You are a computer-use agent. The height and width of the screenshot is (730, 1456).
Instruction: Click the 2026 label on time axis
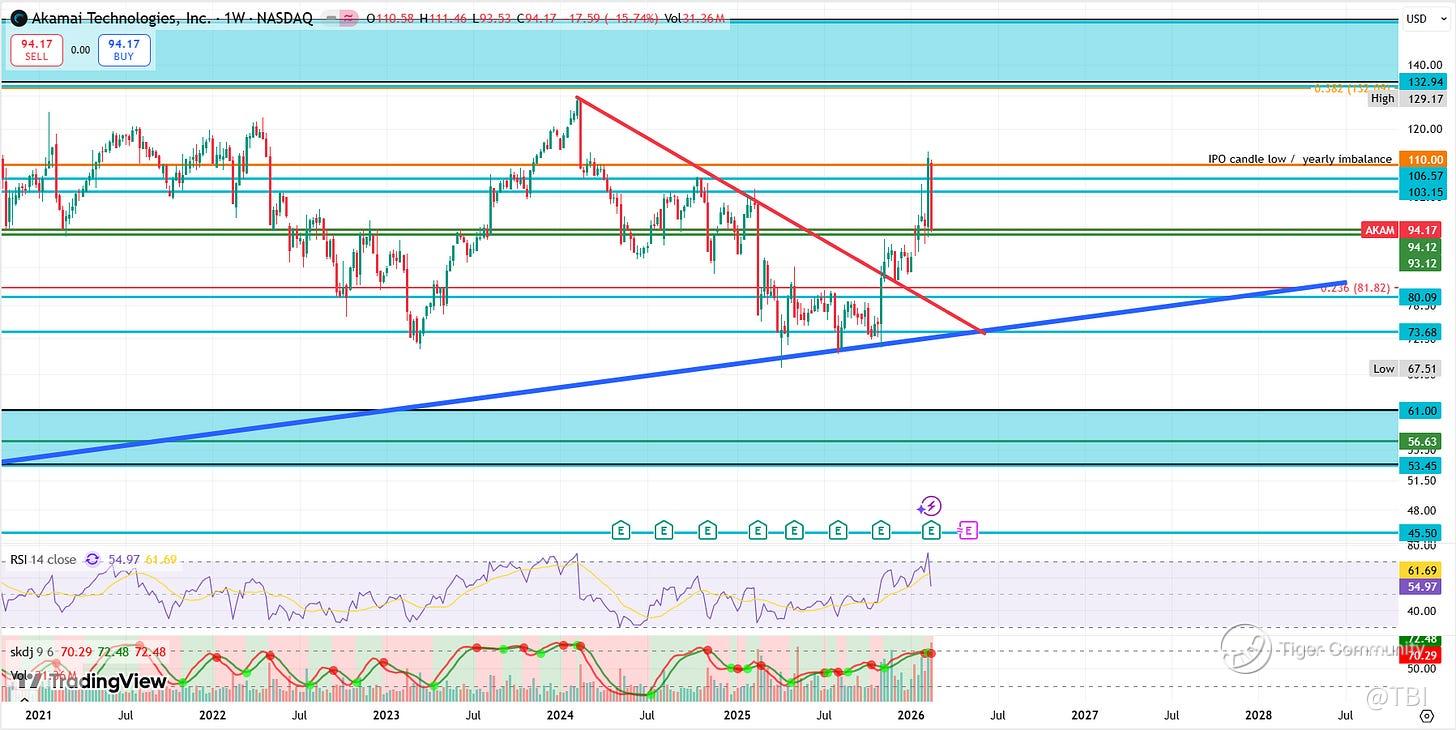[910, 716]
